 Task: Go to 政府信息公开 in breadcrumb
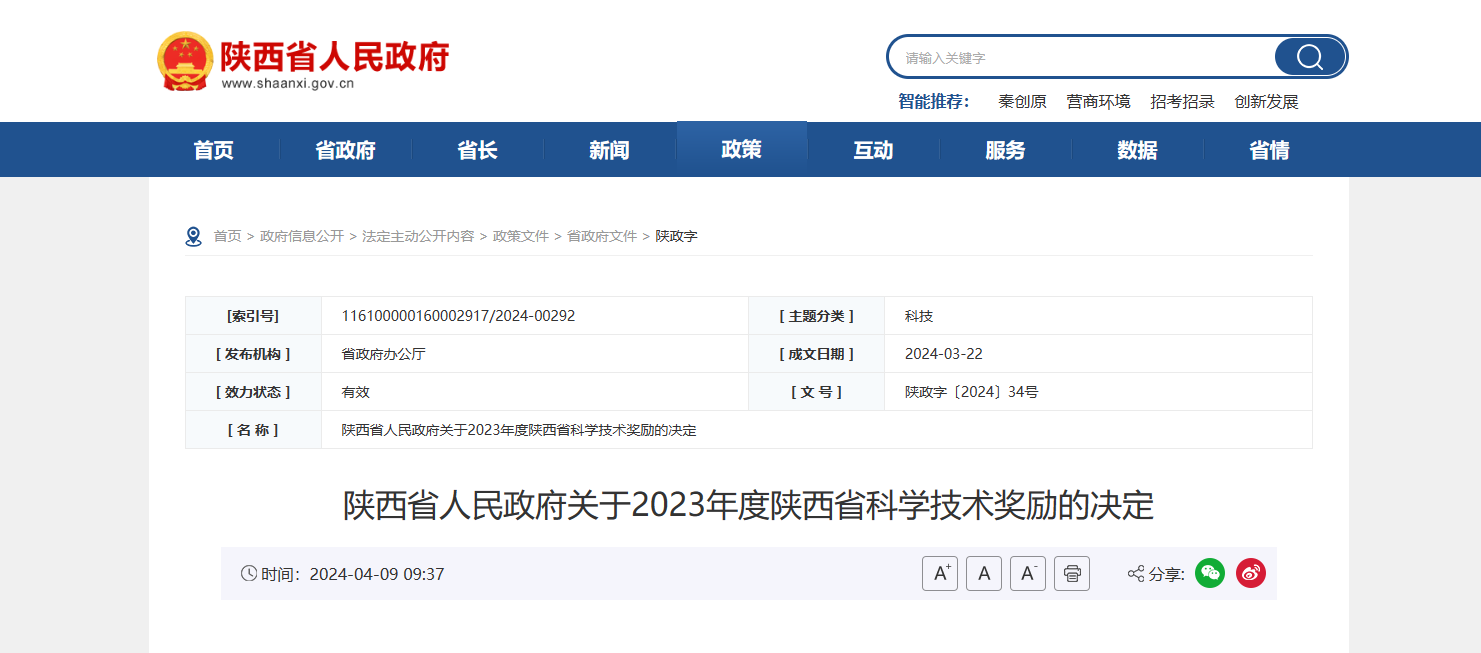[302, 237]
